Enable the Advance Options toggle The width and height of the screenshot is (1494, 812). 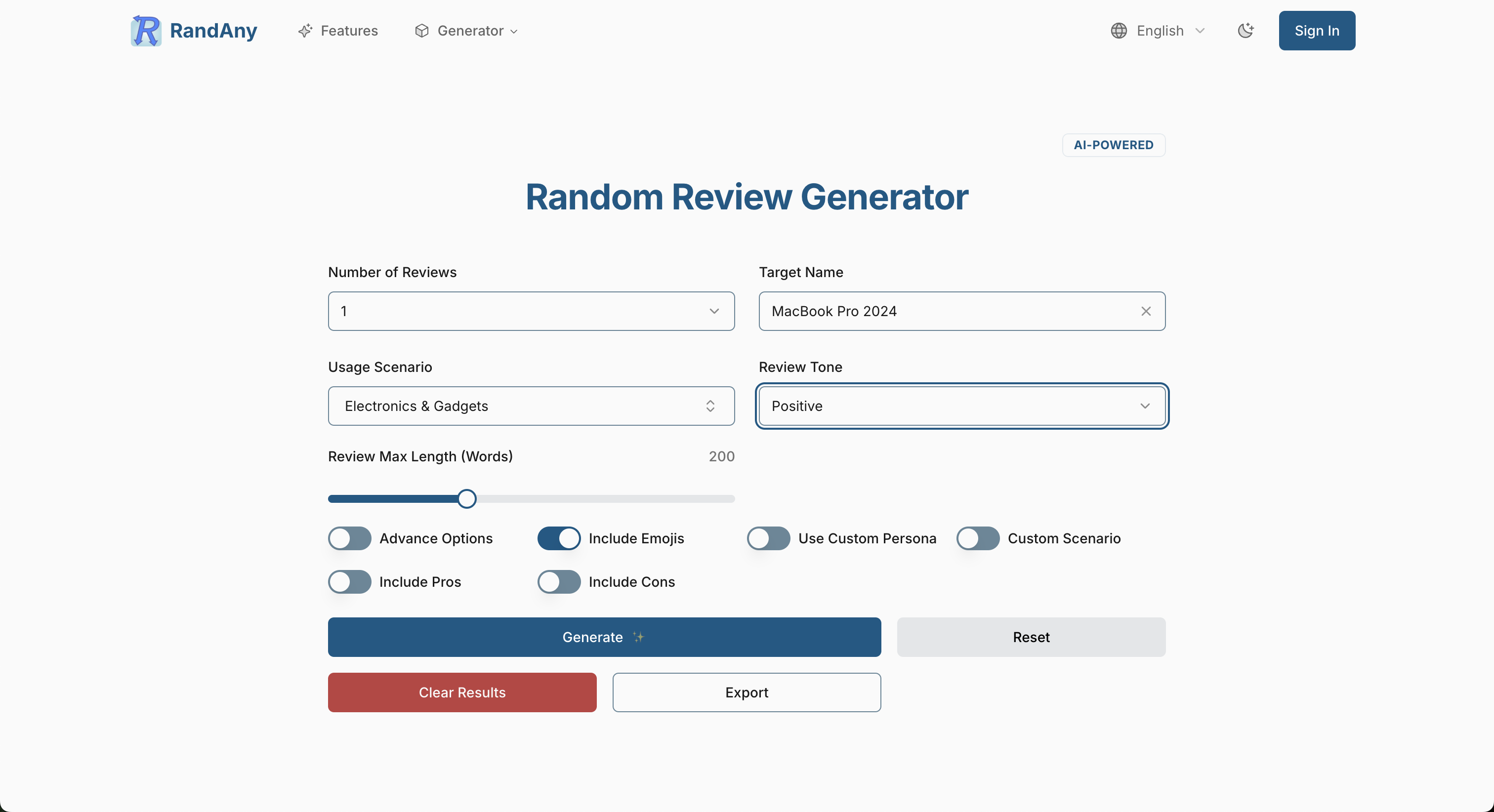[x=350, y=538]
